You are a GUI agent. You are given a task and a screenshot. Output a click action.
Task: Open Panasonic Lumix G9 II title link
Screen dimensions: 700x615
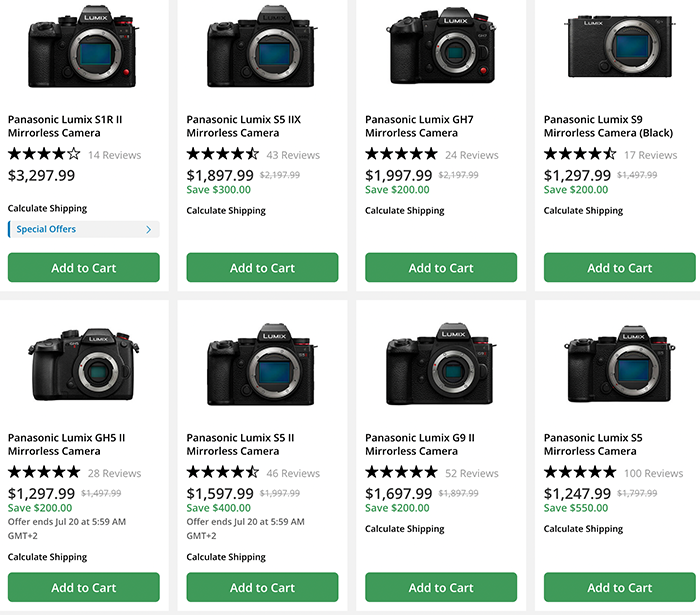(419, 444)
